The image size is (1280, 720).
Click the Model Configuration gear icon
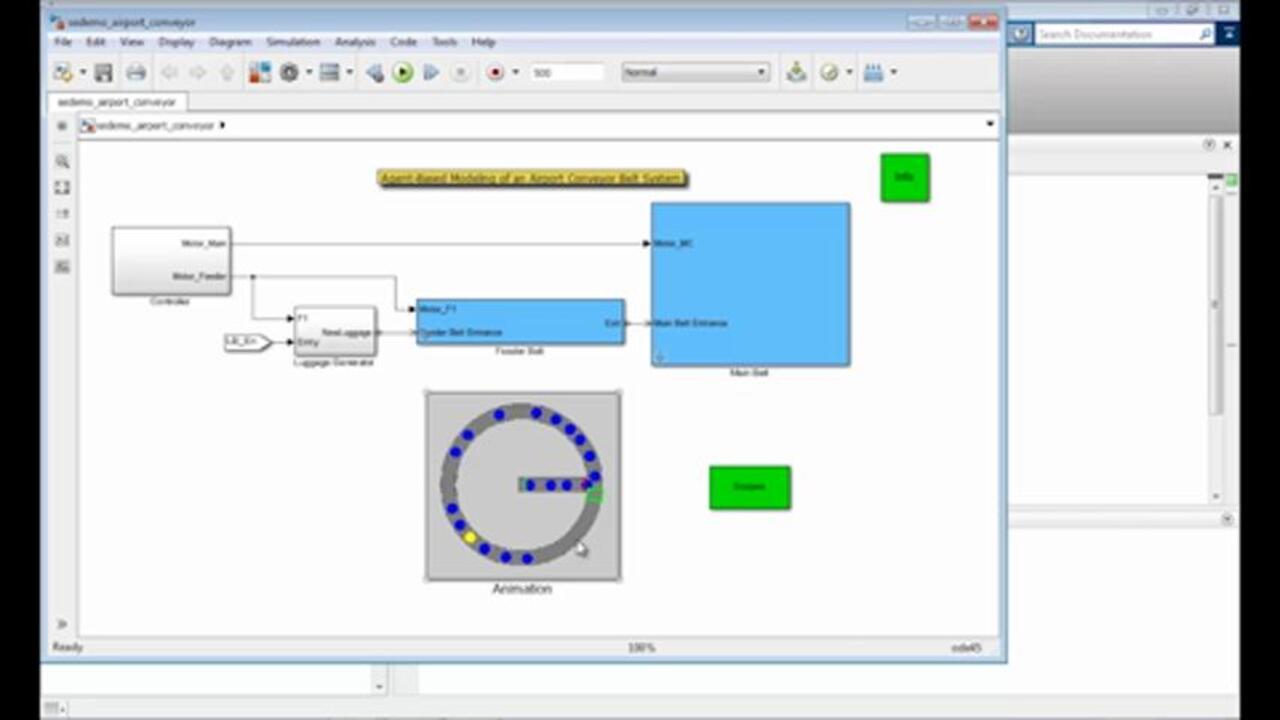[x=290, y=73]
